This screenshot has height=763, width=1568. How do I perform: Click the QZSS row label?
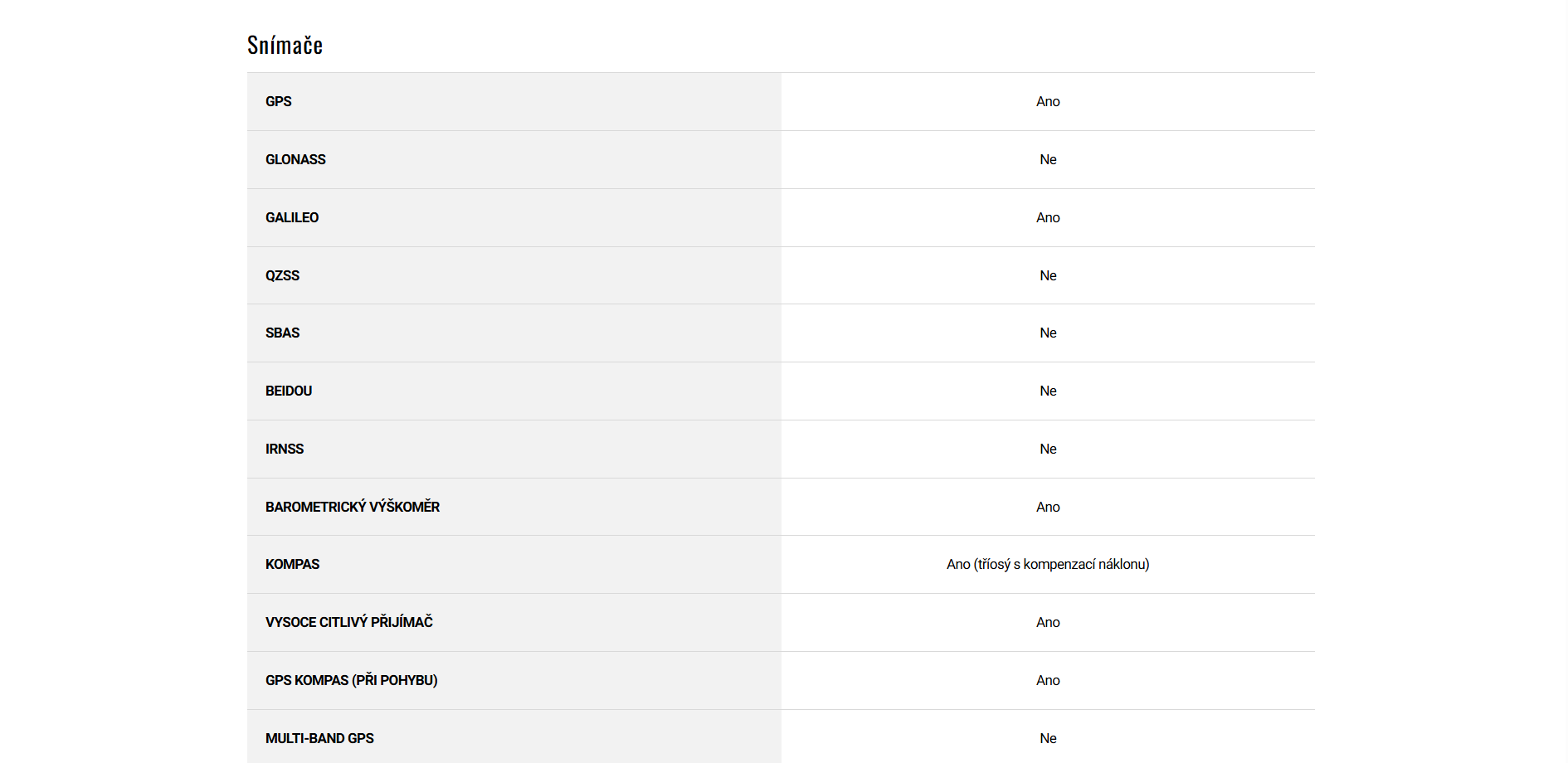click(x=282, y=275)
